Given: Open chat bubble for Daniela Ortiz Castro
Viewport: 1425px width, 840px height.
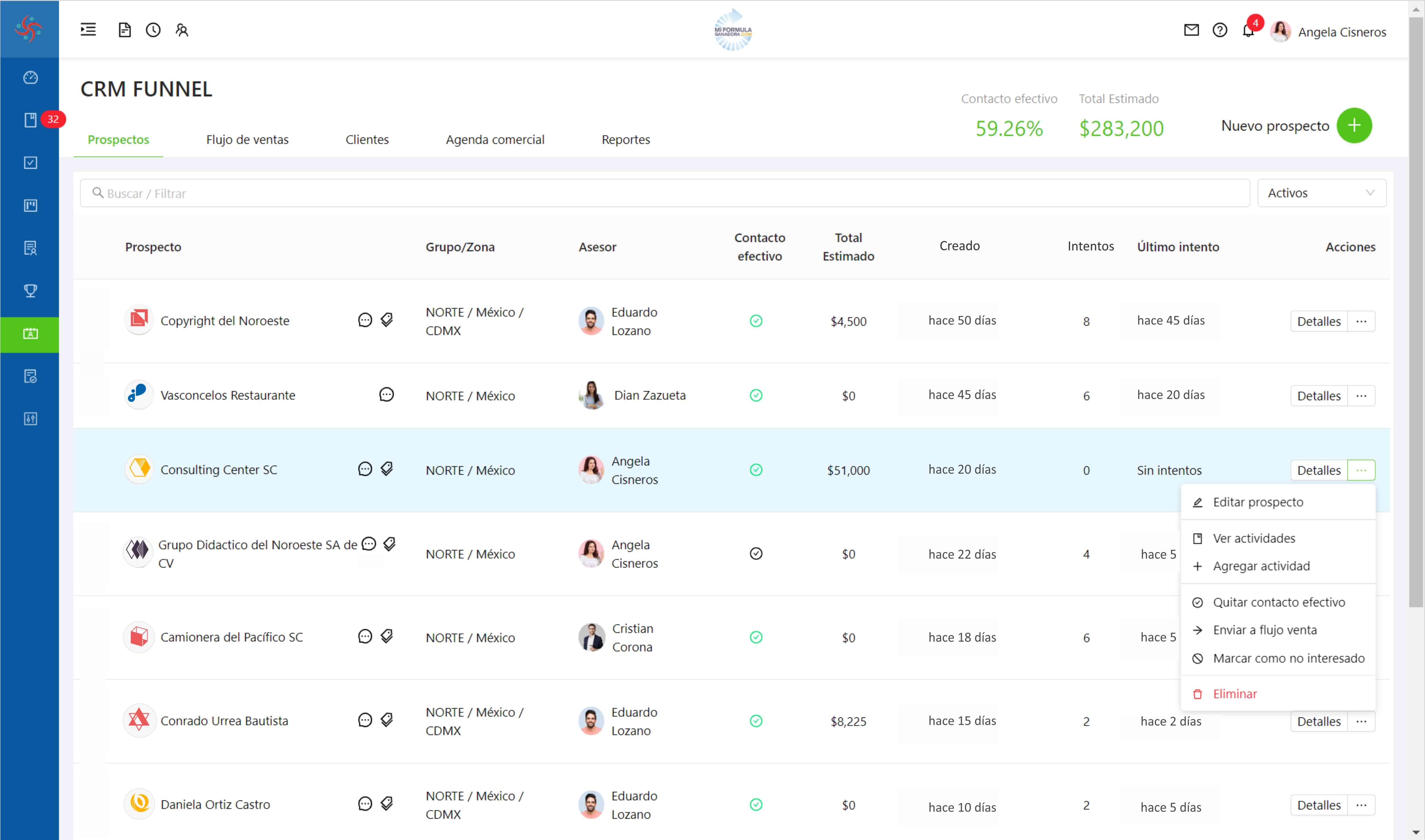Looking at the screenshot, I should pos(365,804).
